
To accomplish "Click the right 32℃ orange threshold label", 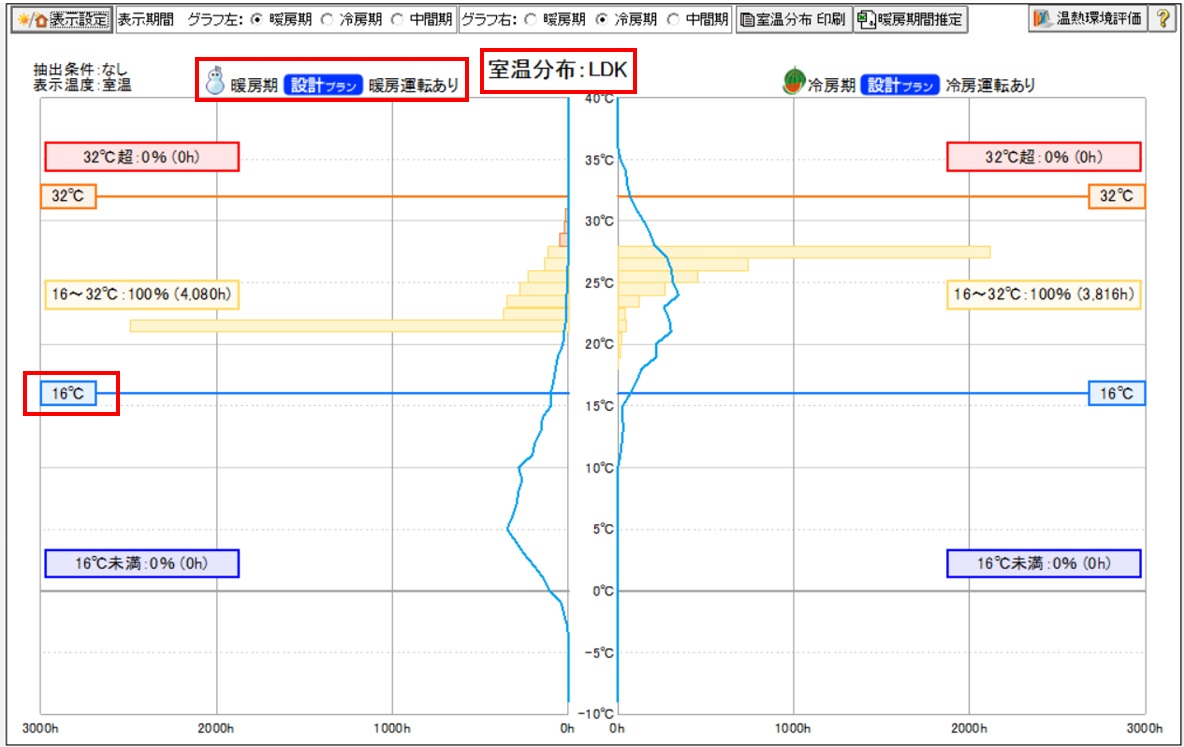I will pos(1116,197).
